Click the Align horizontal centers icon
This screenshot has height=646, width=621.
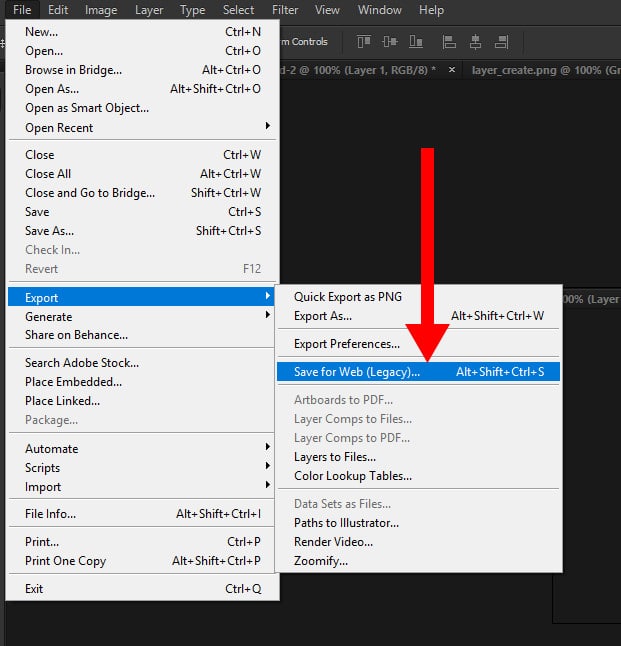(476, 42)
